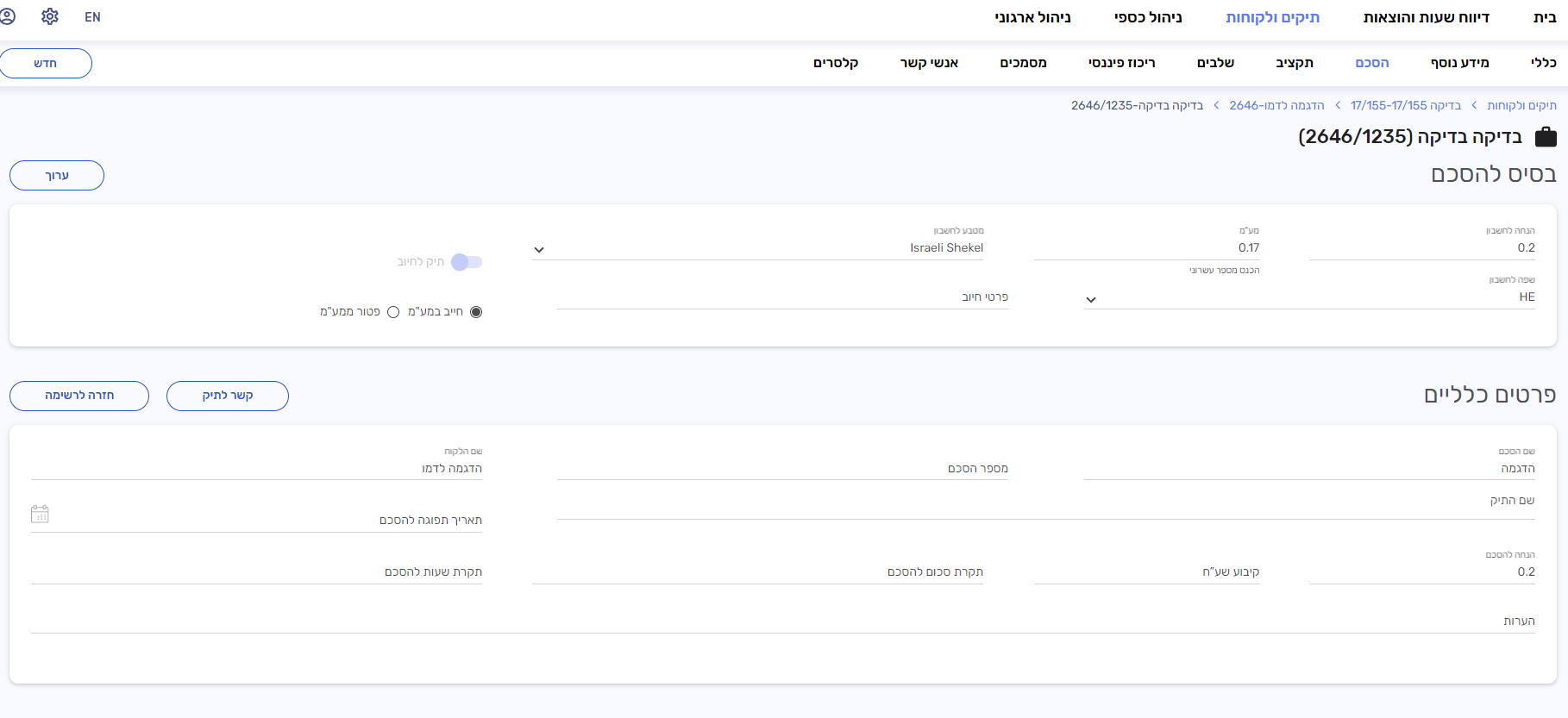The height and width of the screenshot is (718, 1568).
Task: Click the ערוך edit button
Action: [57, 176]
